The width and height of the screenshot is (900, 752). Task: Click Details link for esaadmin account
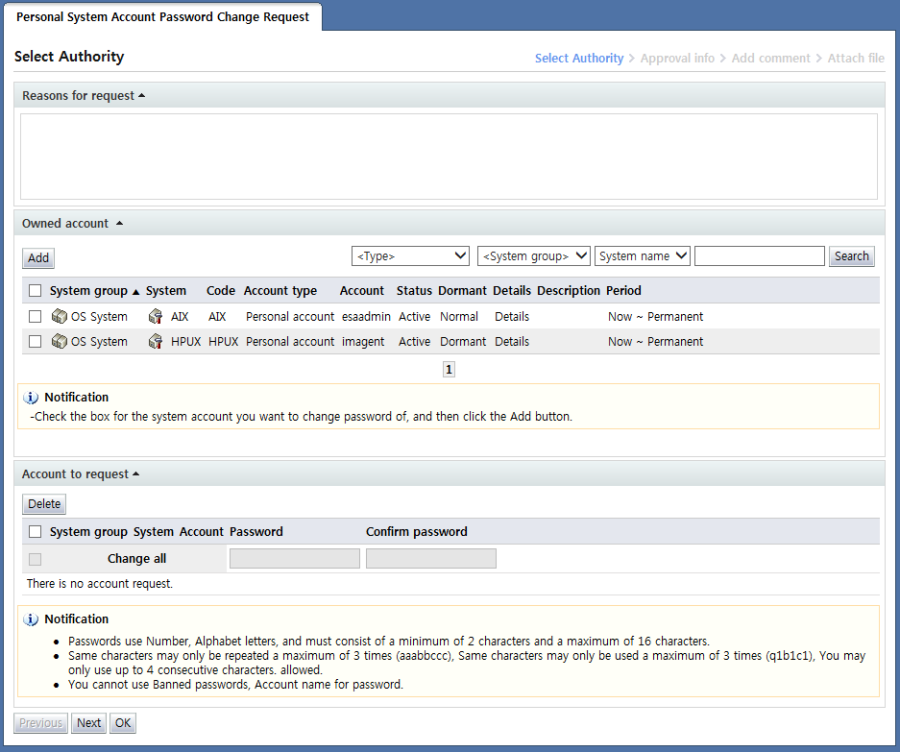click(x=512, y=317)
